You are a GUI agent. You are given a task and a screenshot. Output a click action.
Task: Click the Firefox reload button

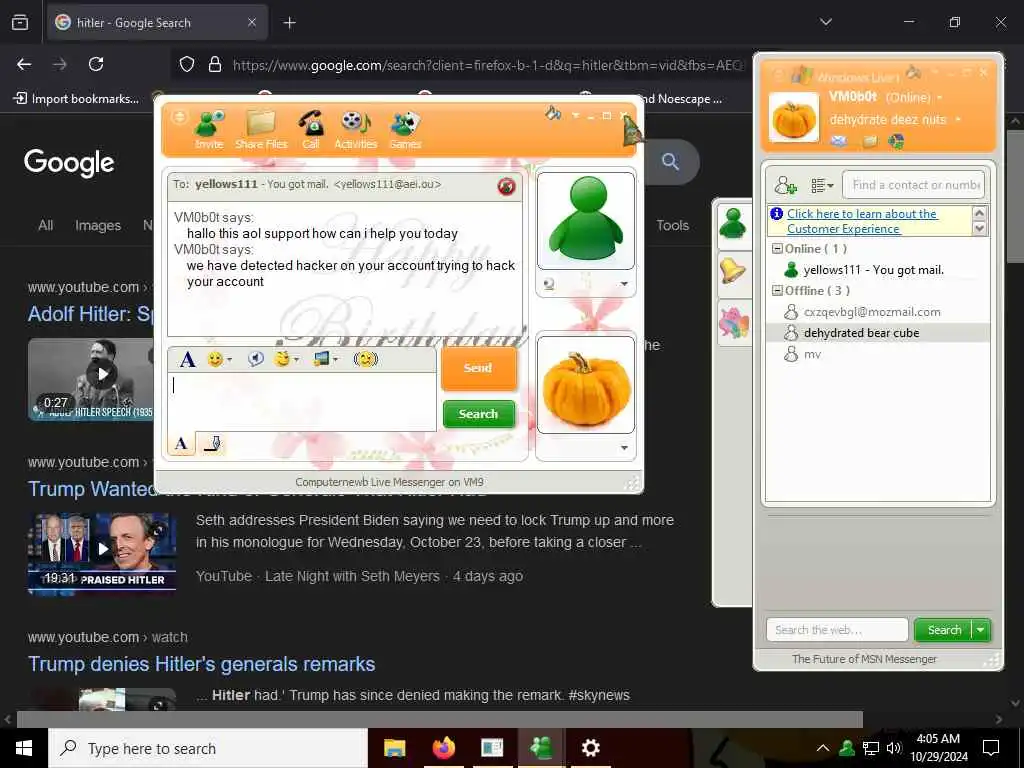pyautogui.click(x=96, y=64)
